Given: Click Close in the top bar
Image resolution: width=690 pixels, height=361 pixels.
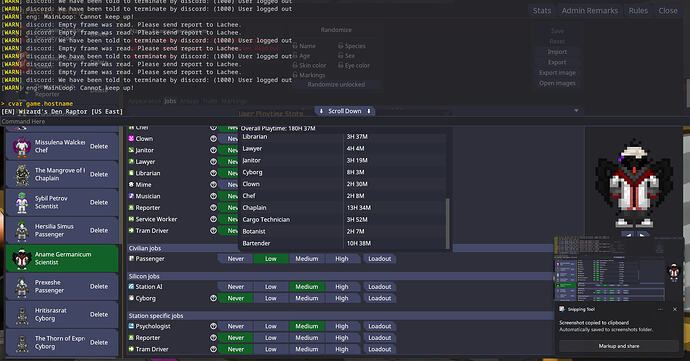Looking at the screenshot, I should coord(668,11).
